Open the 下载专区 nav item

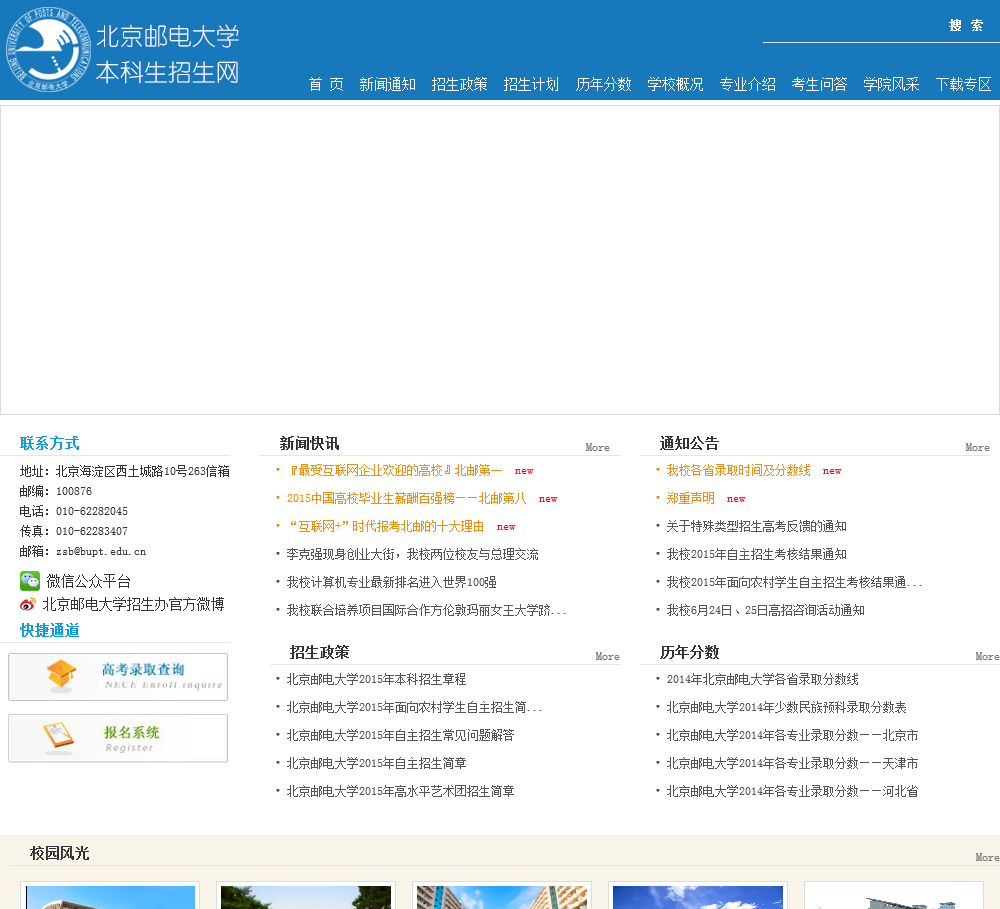coord(964,84)
